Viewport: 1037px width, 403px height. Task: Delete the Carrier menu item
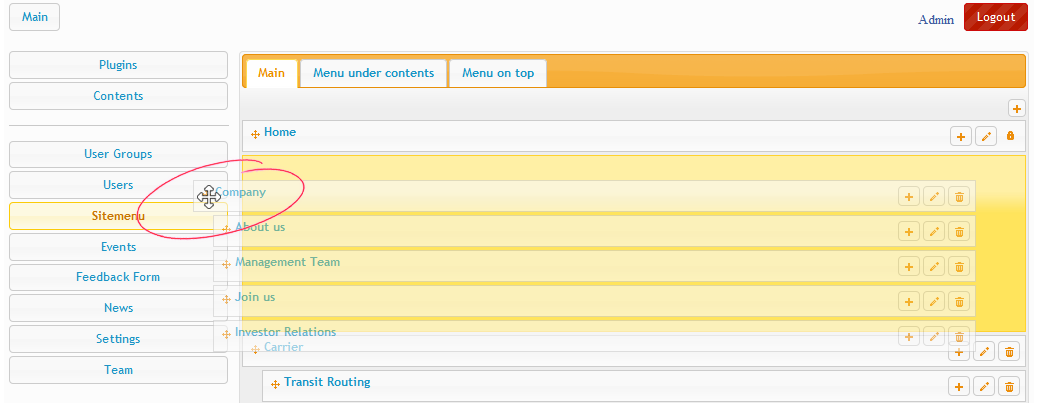[1010, 352]
